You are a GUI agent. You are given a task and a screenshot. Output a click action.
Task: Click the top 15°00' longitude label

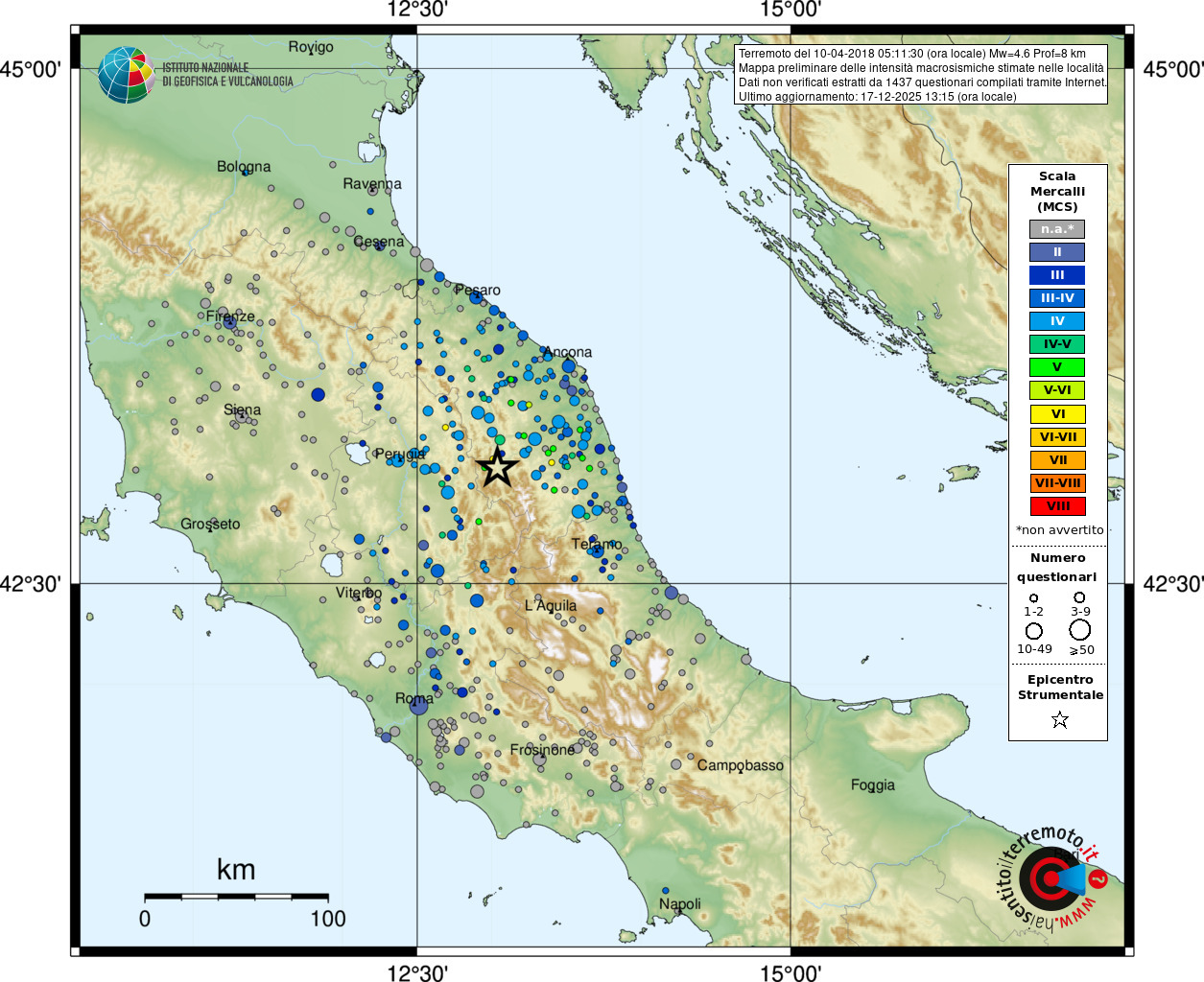tap(791, 11)
